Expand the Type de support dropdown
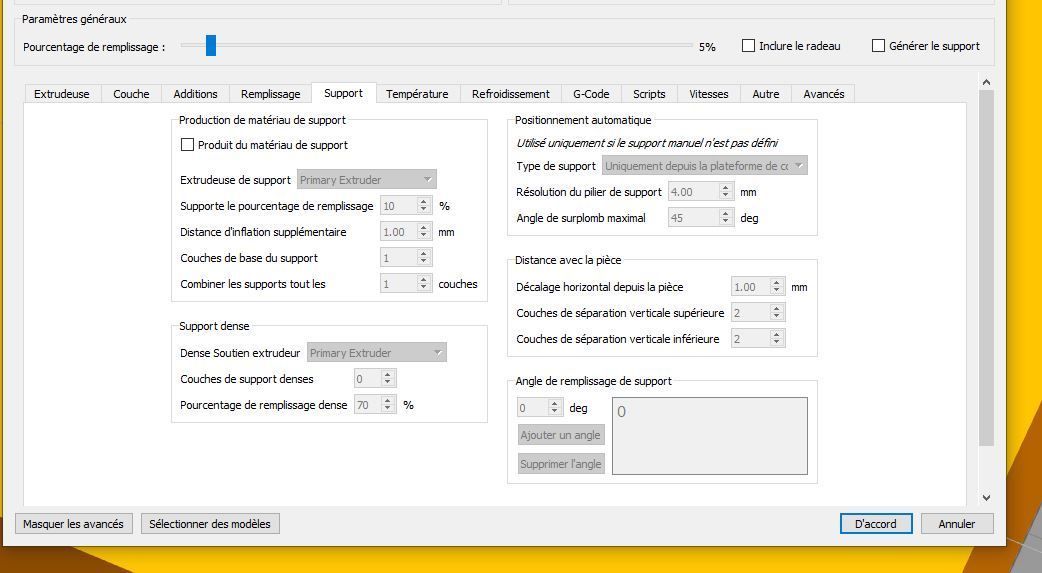Image resolution: width=1042 pixels, height=573 pixels. [x=705, y=166]
